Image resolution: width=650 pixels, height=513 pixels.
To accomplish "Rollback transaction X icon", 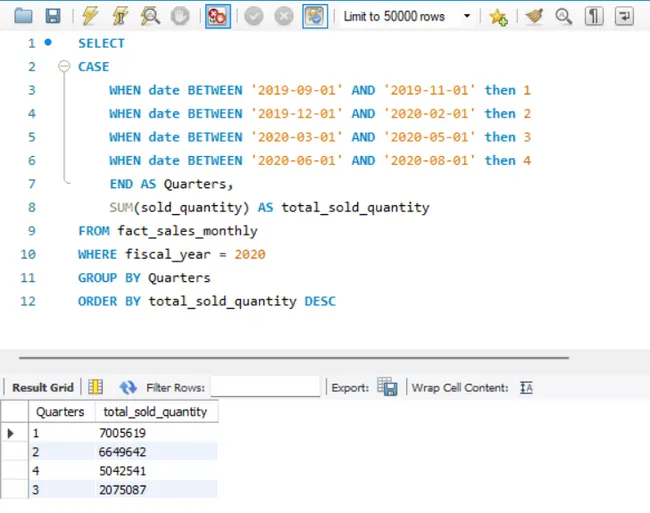I will tap(284, 16).
